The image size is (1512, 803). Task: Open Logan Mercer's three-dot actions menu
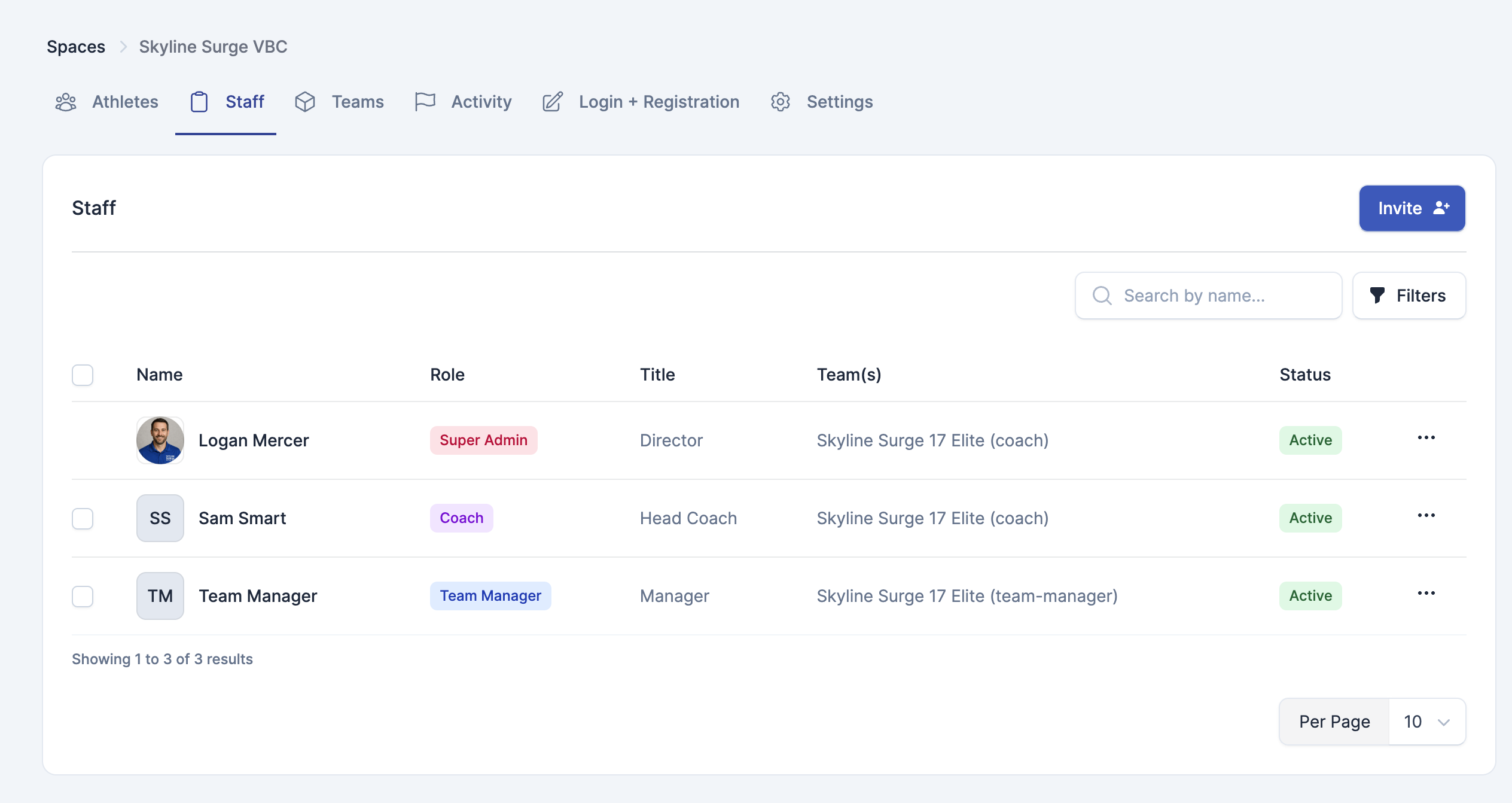(1426, 438)
